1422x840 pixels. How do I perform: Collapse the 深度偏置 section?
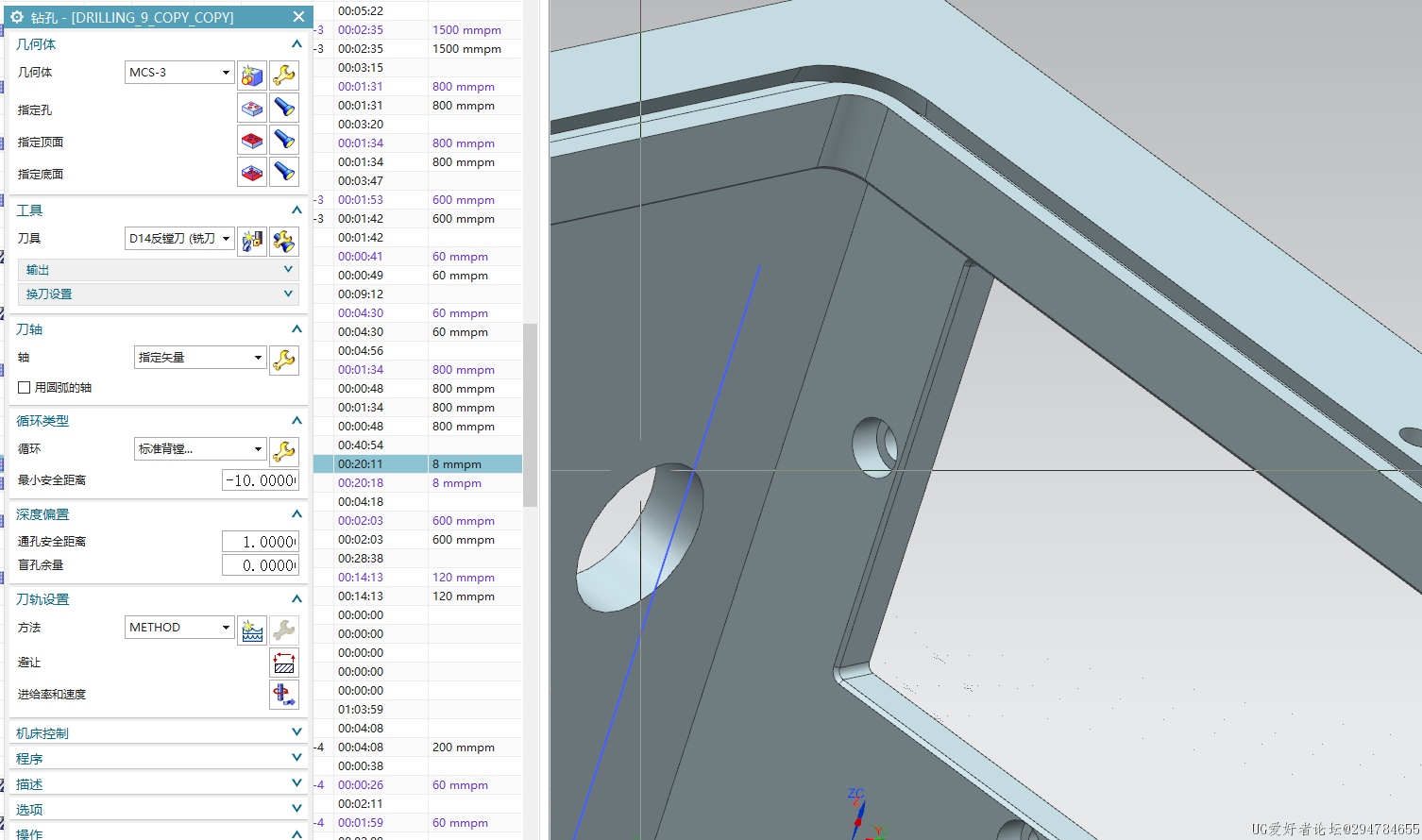(x=296, y=514)
